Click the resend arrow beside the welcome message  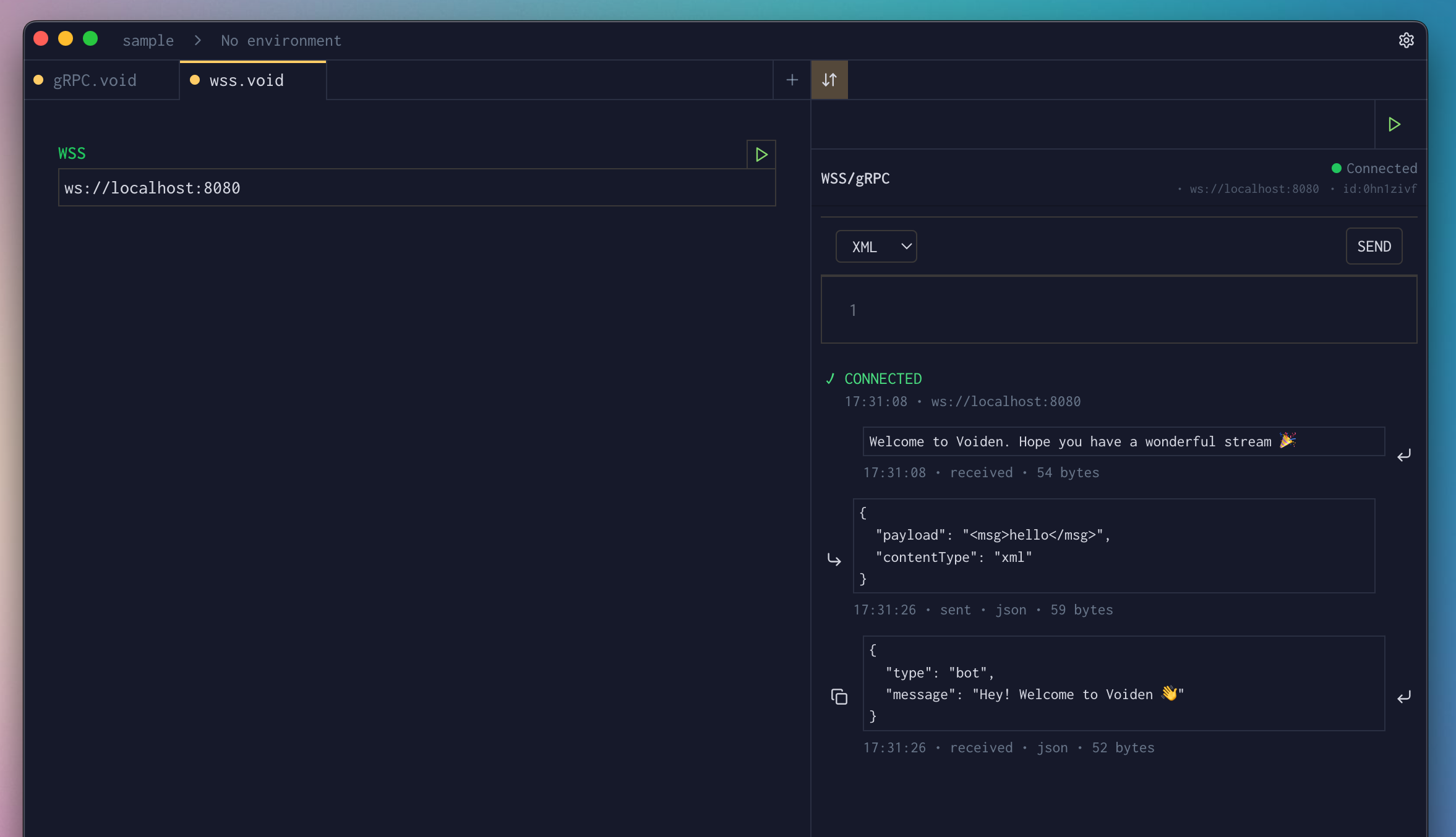(1403, 455)
